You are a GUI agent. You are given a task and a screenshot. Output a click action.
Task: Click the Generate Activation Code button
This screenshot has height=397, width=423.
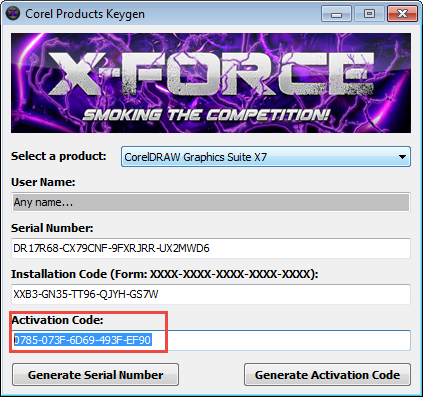(327, 375)
